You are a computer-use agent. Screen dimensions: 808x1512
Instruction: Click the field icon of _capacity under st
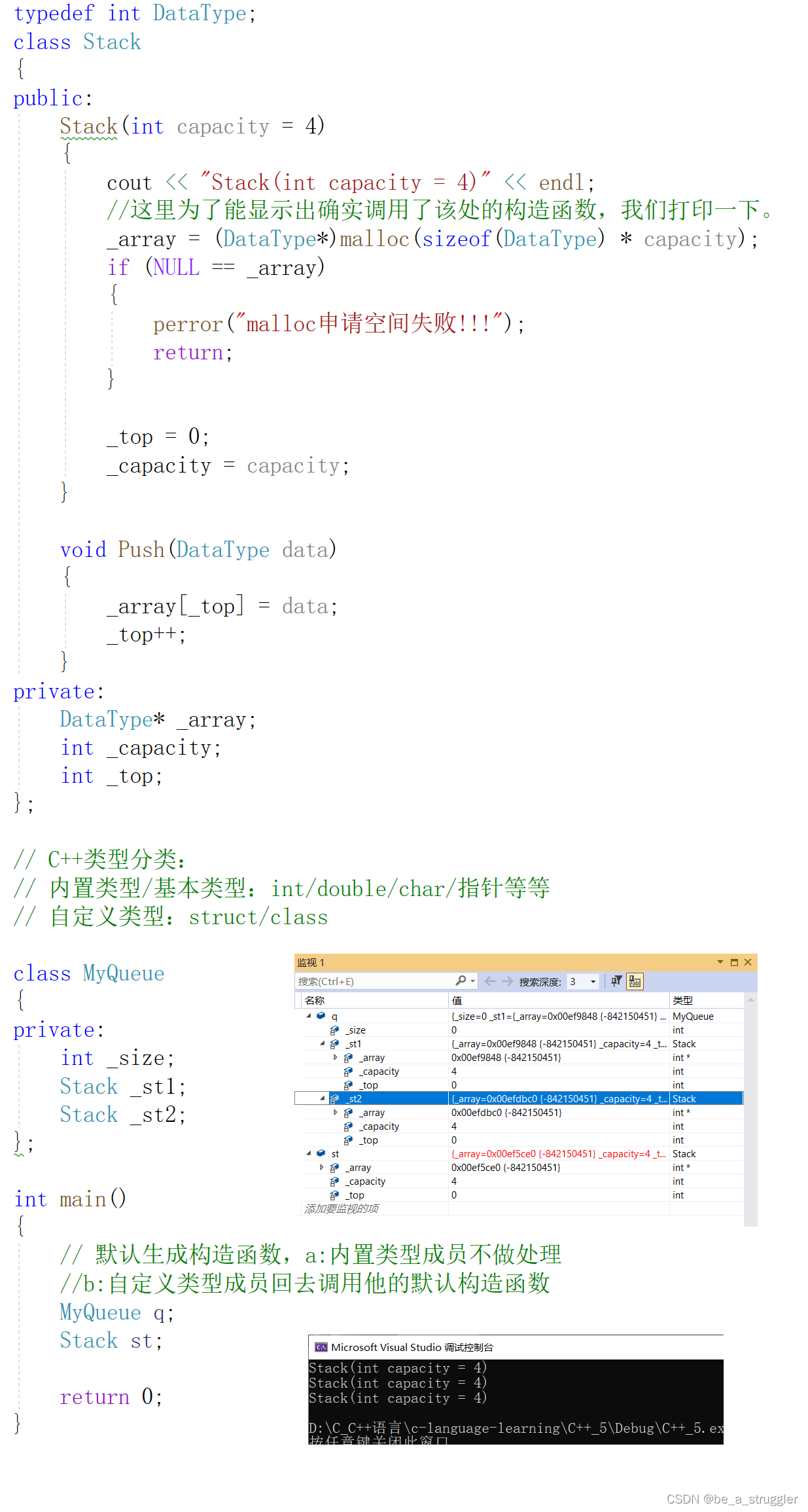(334, 1181)
